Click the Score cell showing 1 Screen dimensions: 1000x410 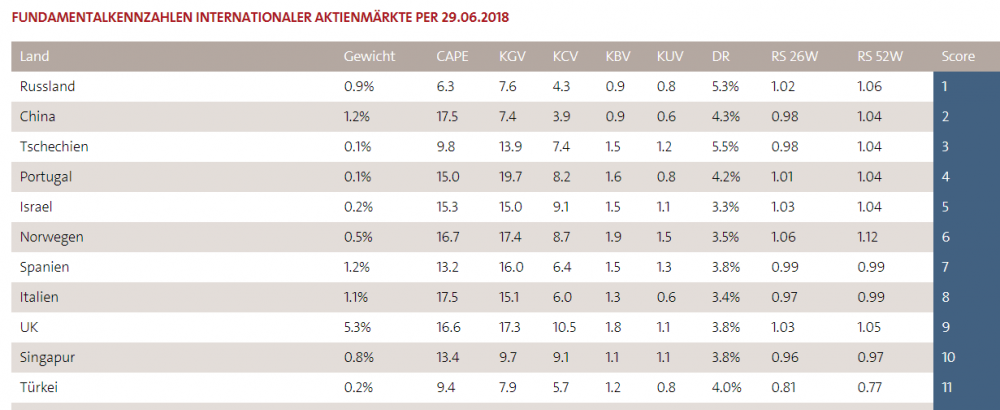pos(945,87)
